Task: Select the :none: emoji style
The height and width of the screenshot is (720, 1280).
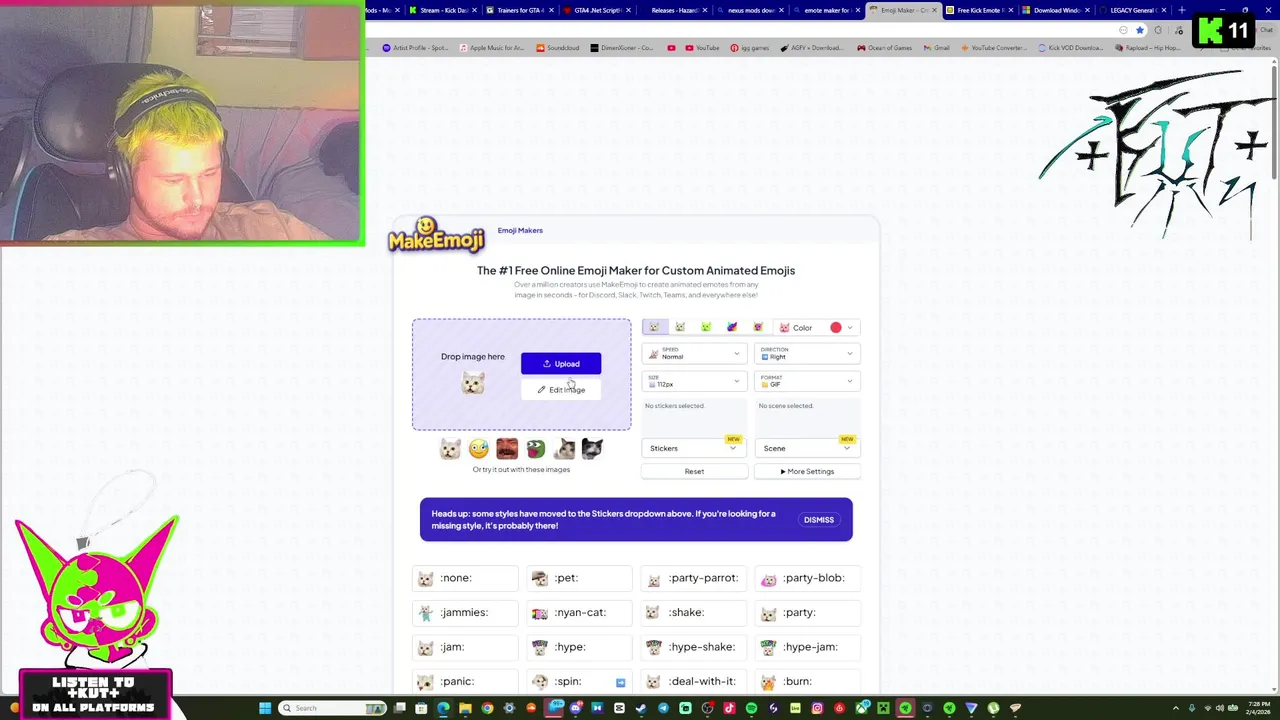Action: point(465,578)
